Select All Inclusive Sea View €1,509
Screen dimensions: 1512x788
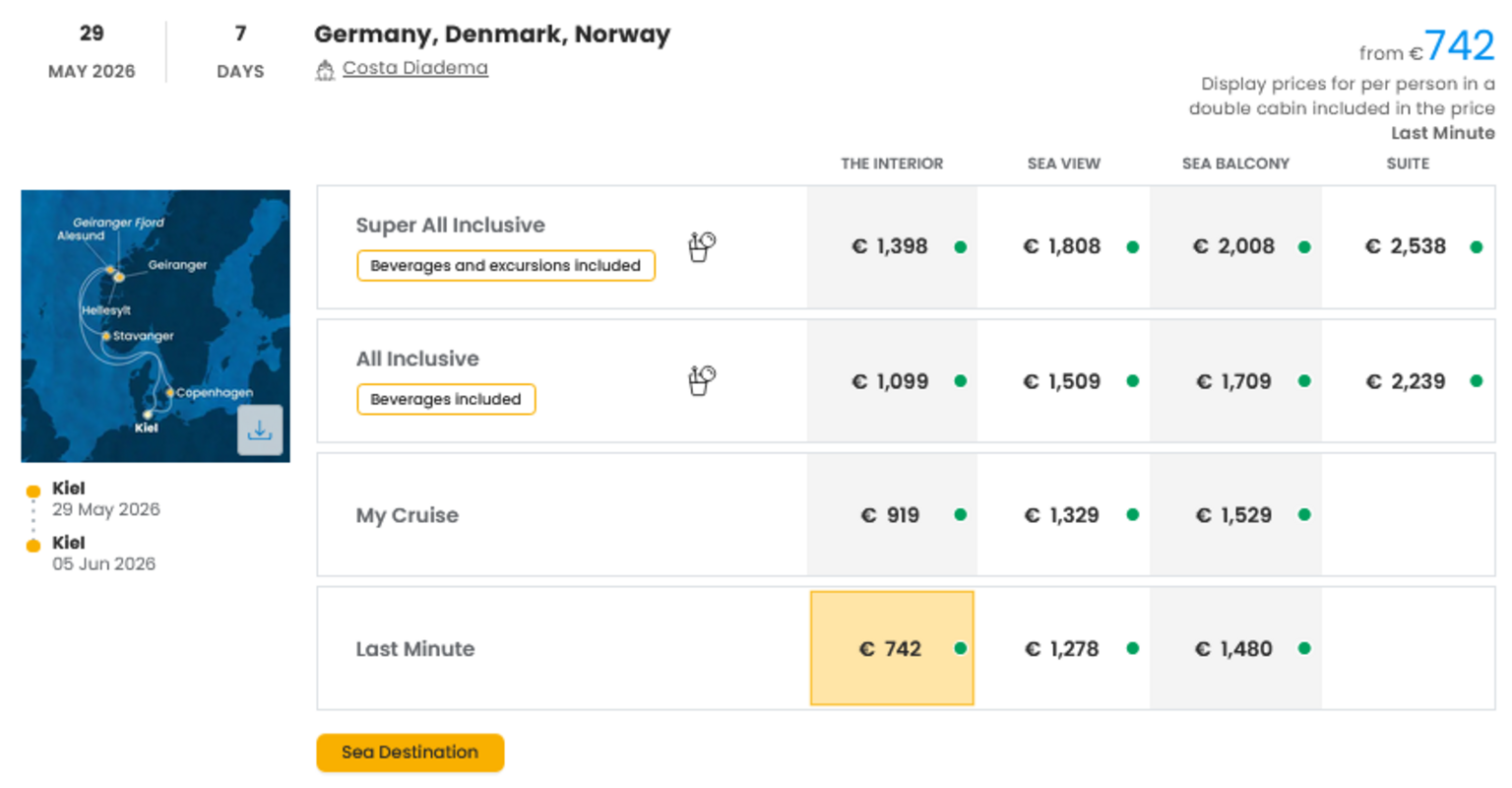(1062, 381)
